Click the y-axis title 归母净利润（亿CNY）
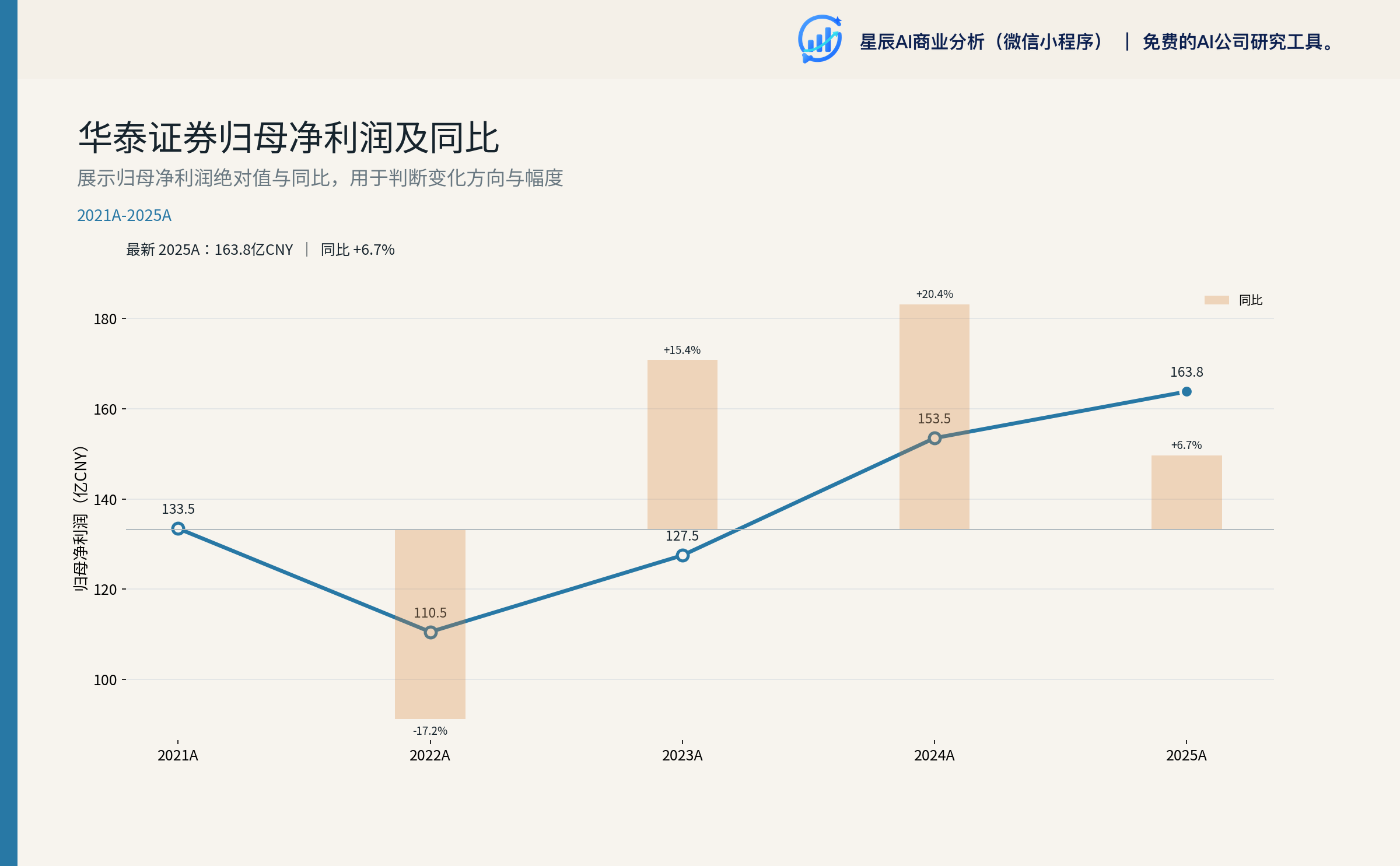Viewport: 1400px width, 866px height. click(x=80, y=519)
